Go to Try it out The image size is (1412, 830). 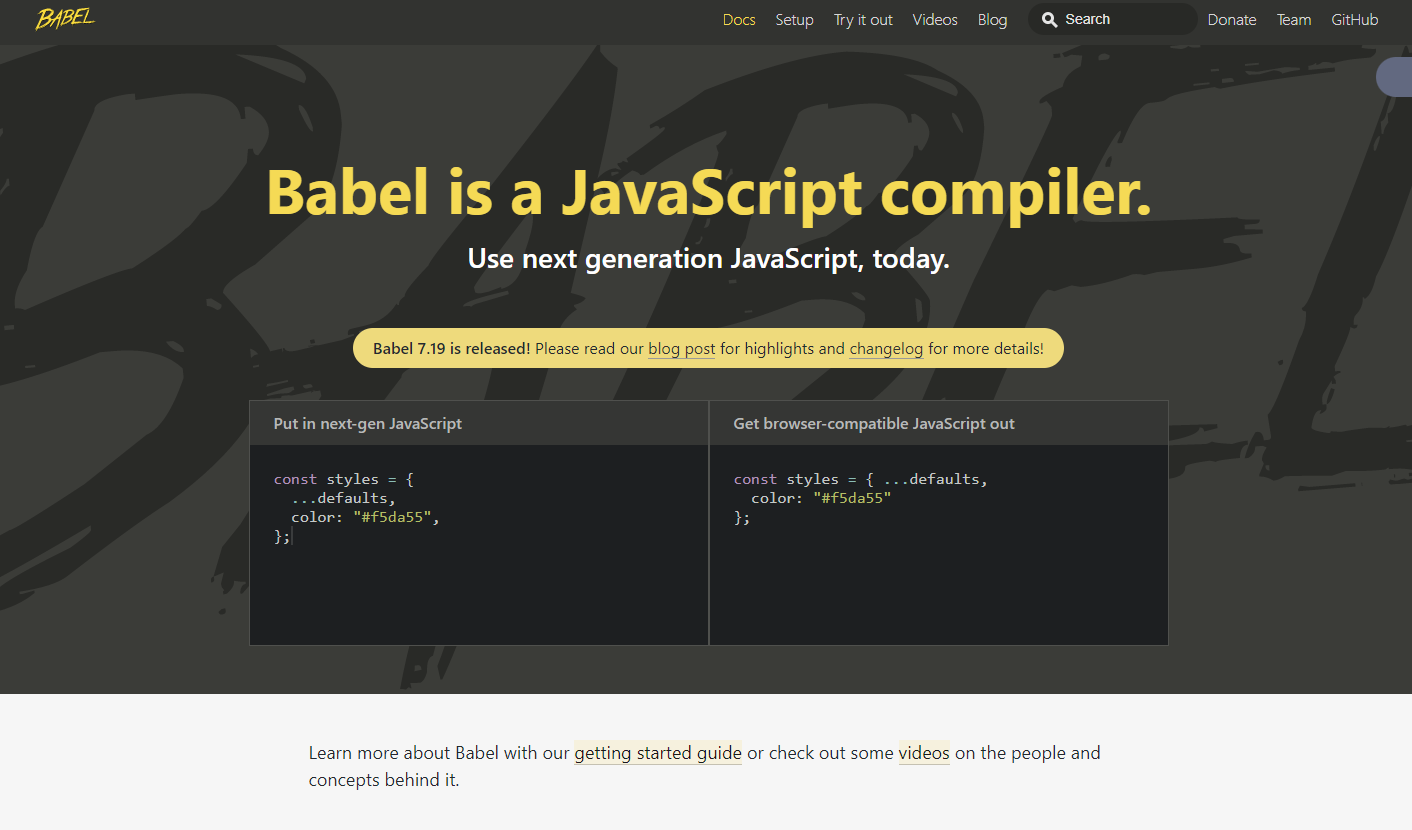point(863,20)
